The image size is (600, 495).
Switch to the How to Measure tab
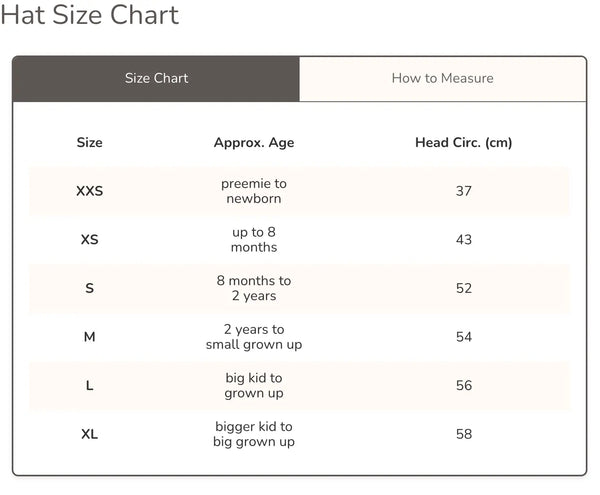(442, 78)
